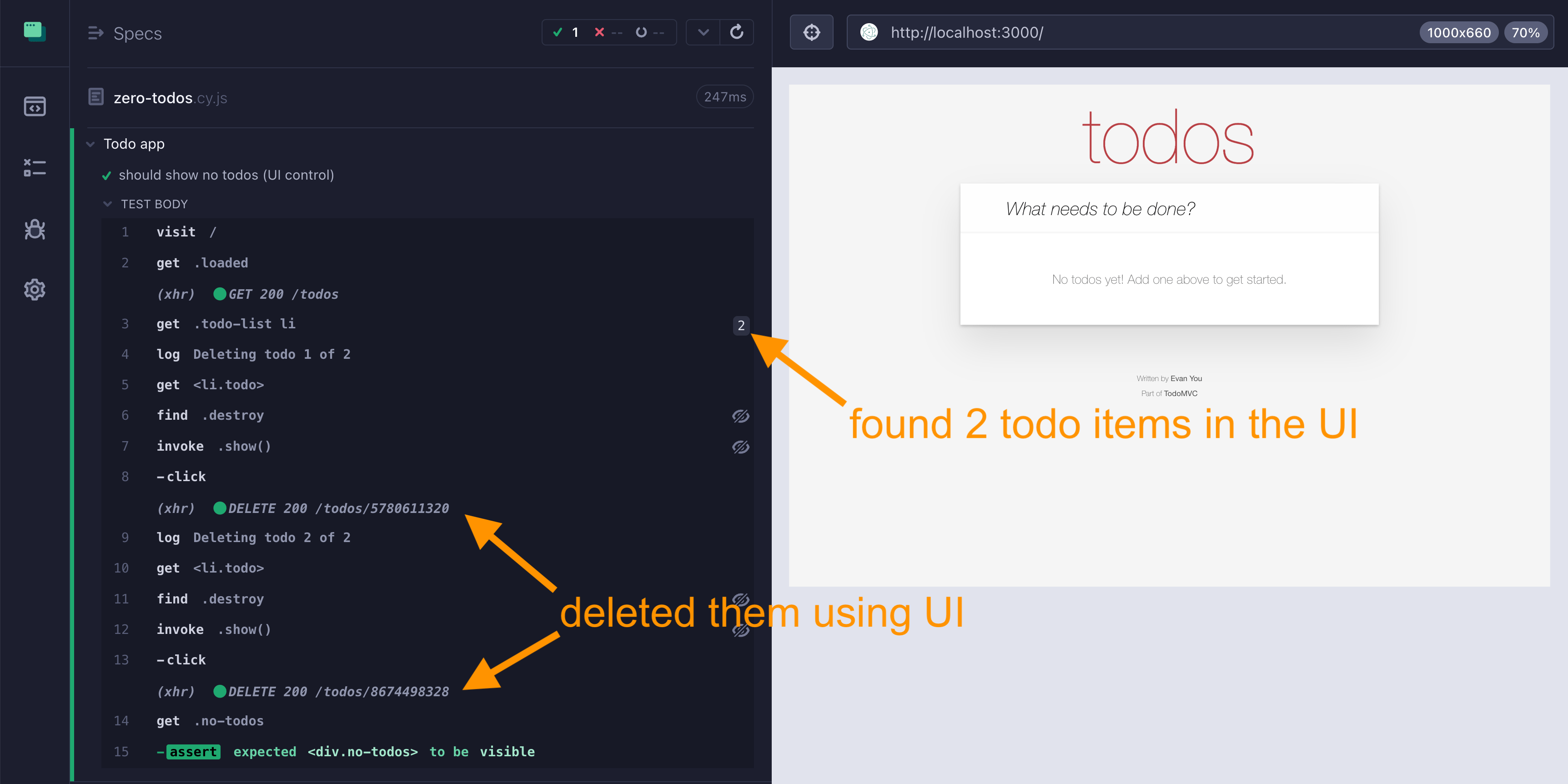The height and width of the screenshot is (784, 1568).
Task: Open the TodoMVC link
Action: click(1180, 394)
